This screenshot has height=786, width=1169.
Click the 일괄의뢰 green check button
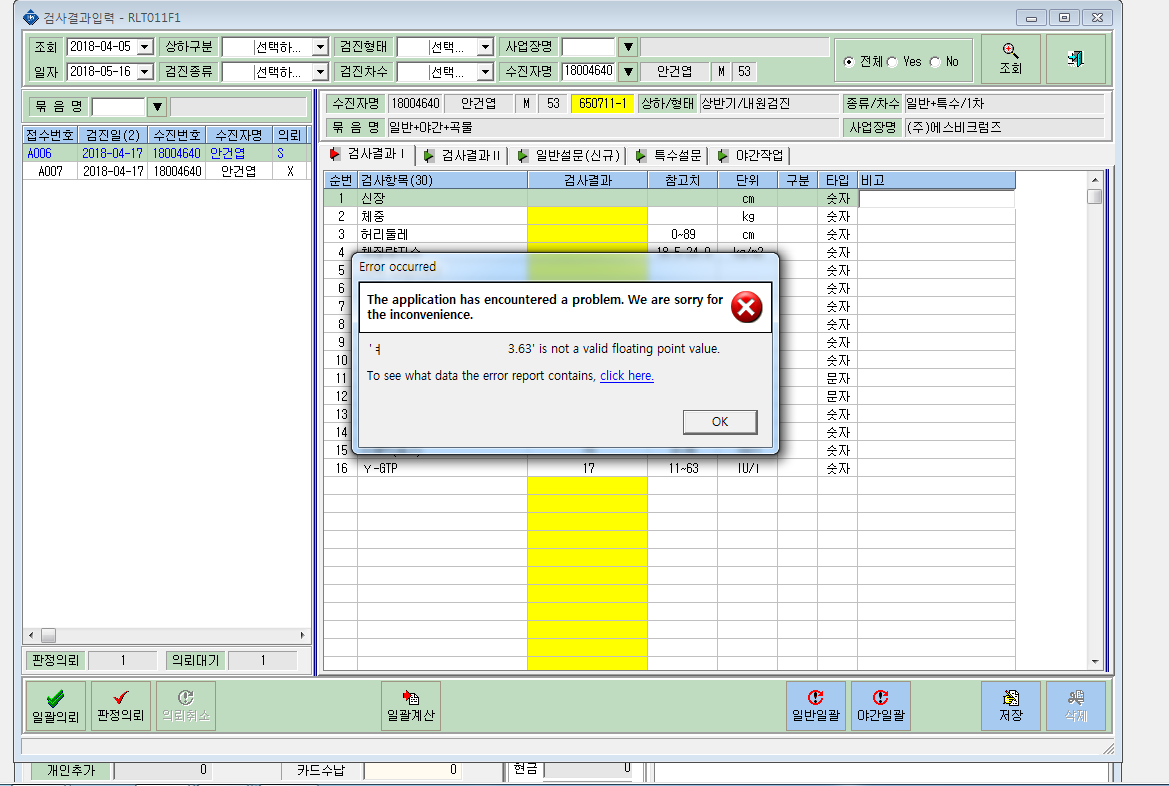coord(55,705)
